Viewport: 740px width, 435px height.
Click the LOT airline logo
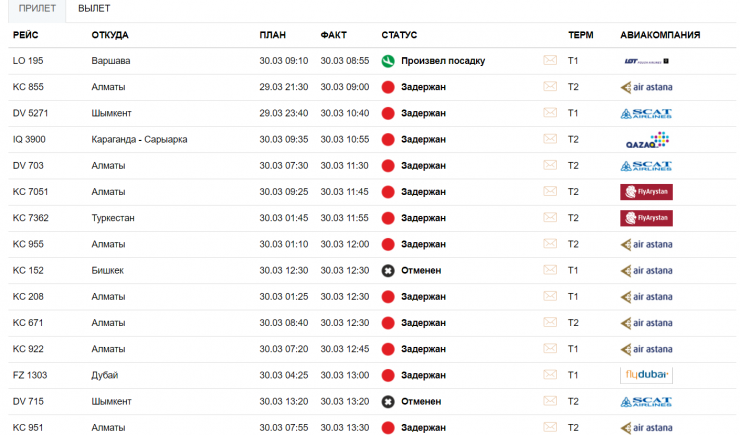[646, 61]
